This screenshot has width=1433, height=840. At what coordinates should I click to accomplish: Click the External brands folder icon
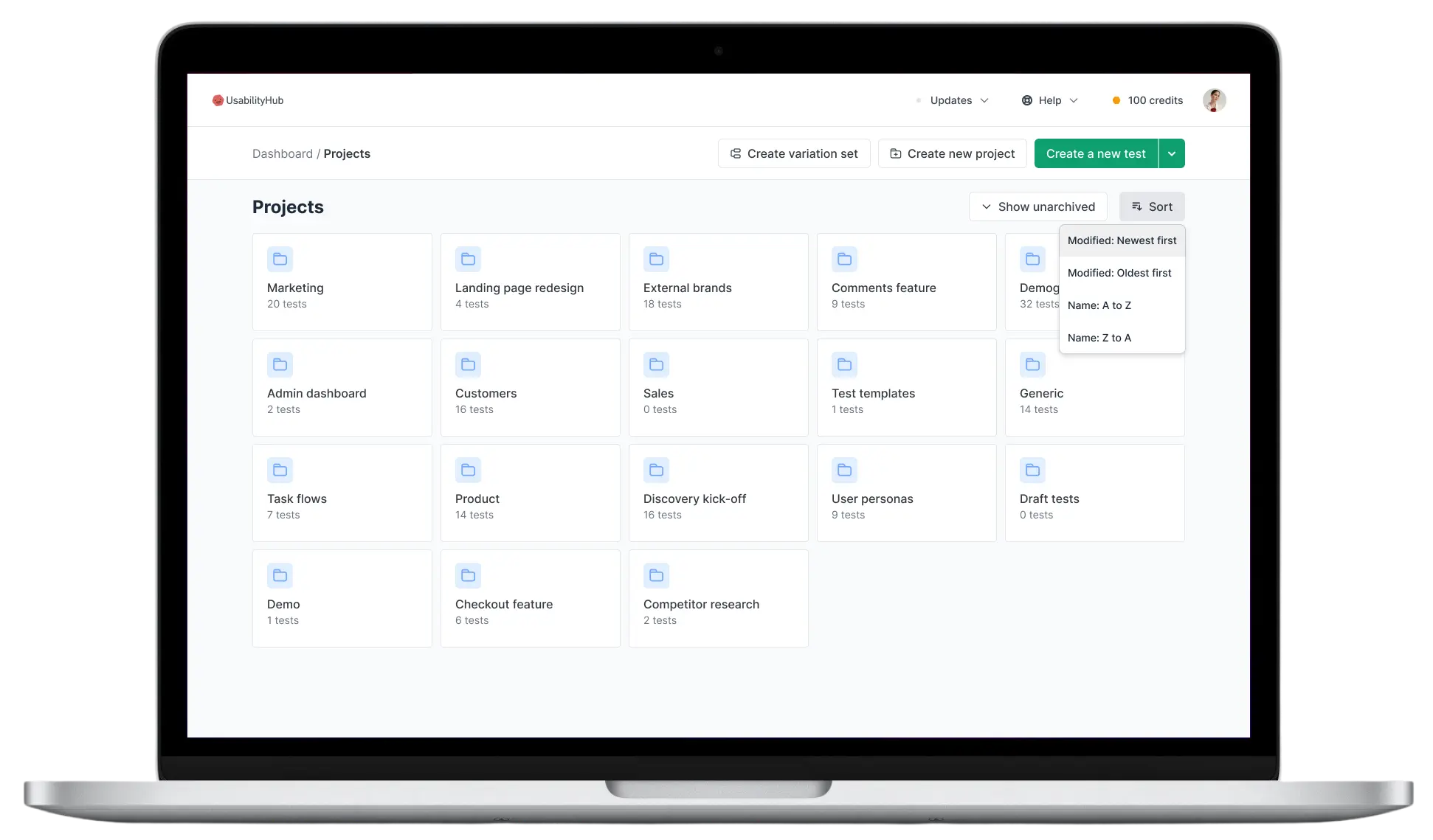(x=656, y=259)
